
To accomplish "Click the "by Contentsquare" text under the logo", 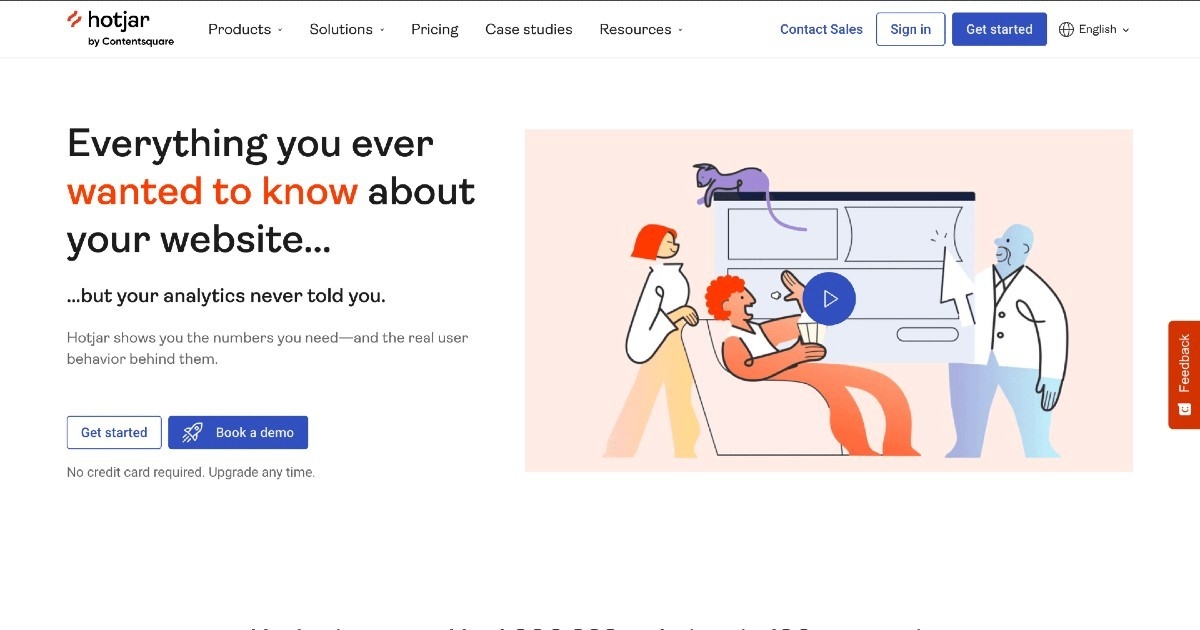I will 131,42.
